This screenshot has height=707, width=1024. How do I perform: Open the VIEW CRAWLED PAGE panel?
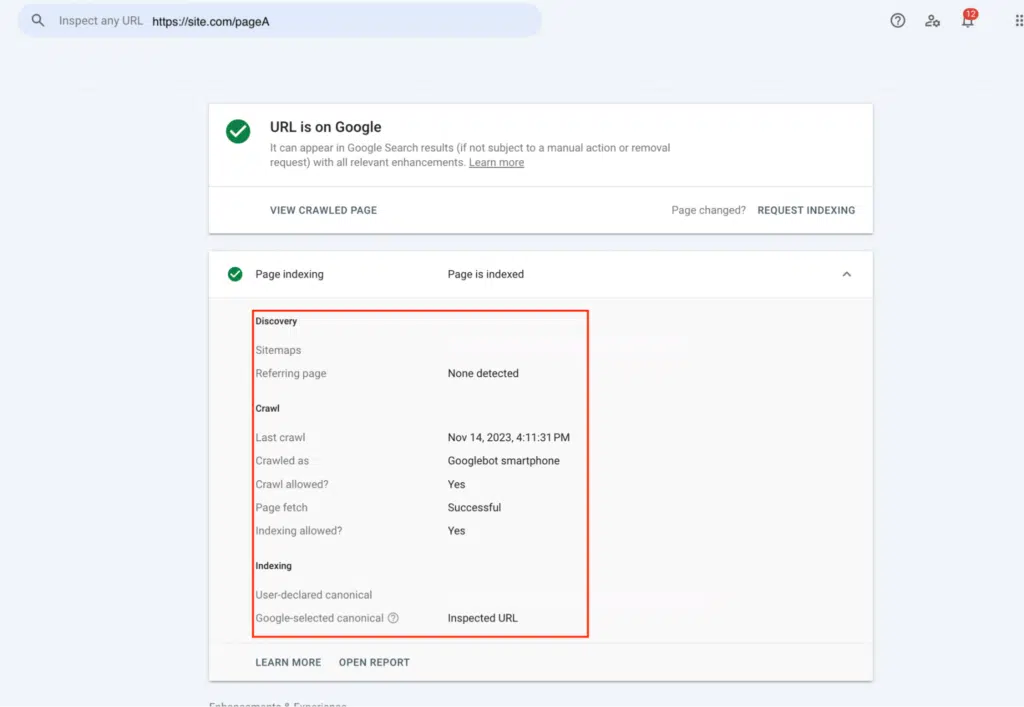[x=322, y=210]
